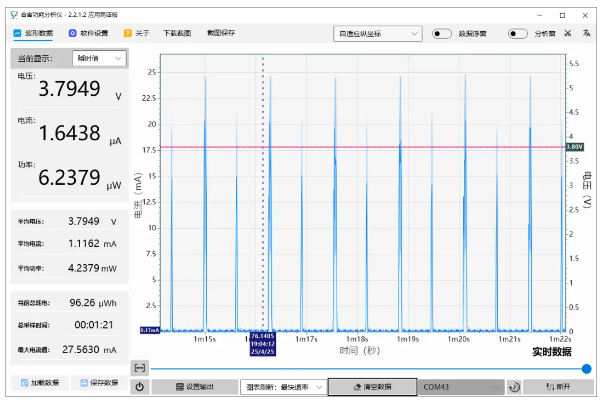Click the 保存数据 save data button
The width and height of the screenshot is (602, 404).
point(99,383)
